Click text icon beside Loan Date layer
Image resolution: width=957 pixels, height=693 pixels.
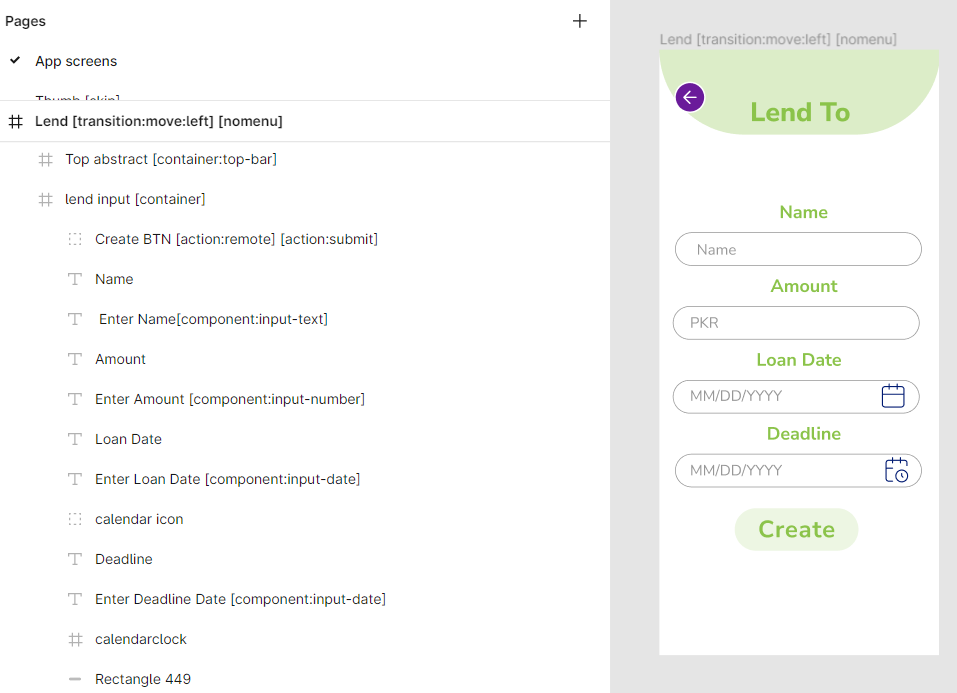pyautogui.click(x=75, y=439)
